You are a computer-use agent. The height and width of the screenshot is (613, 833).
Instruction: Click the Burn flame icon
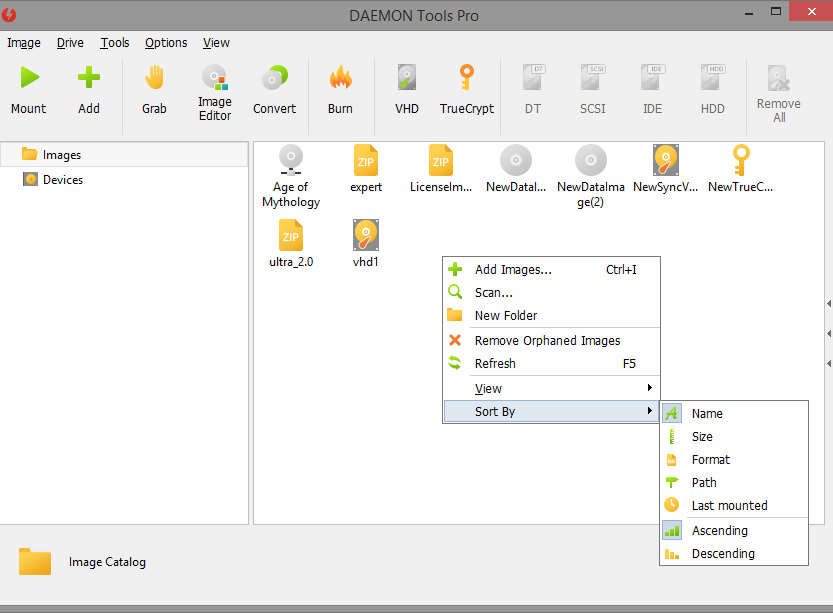(x=341, y=78)
